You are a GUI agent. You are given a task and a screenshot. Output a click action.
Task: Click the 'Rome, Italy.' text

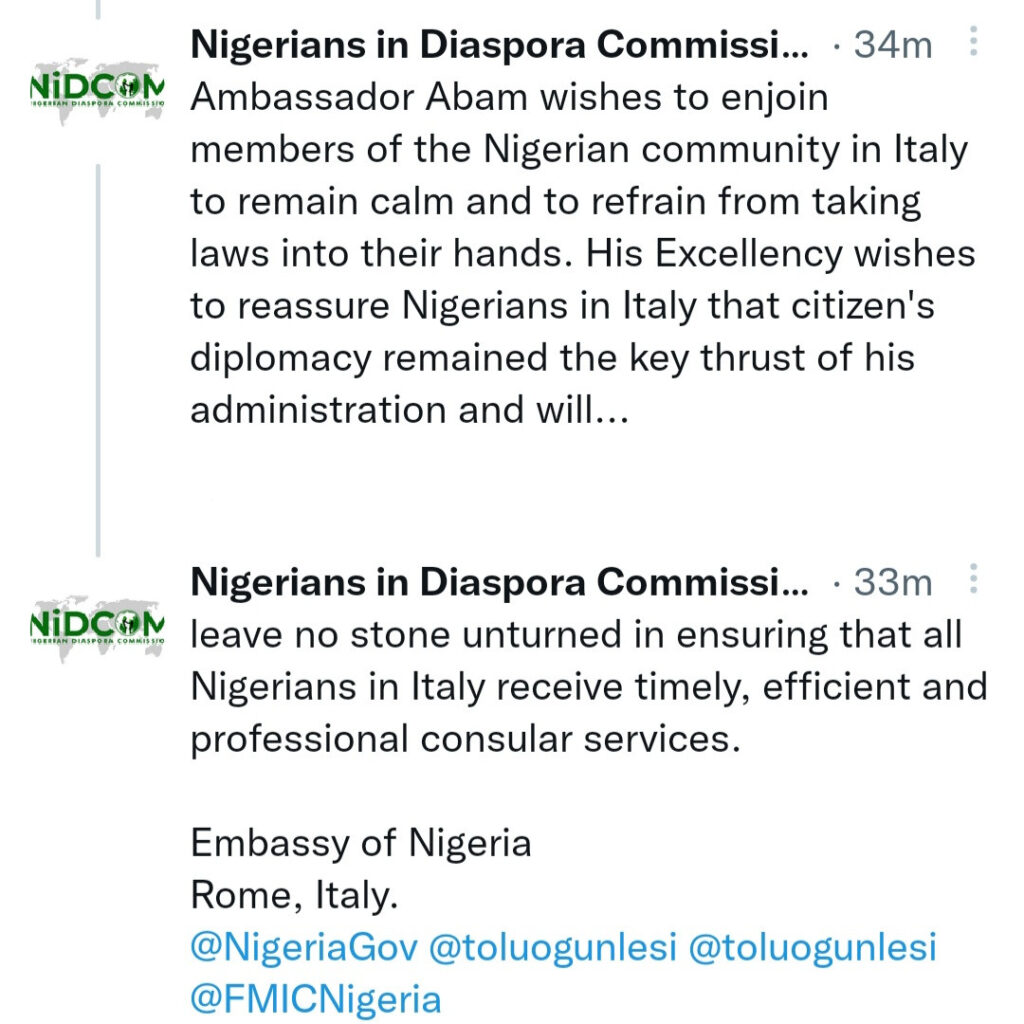click(295, 895)
